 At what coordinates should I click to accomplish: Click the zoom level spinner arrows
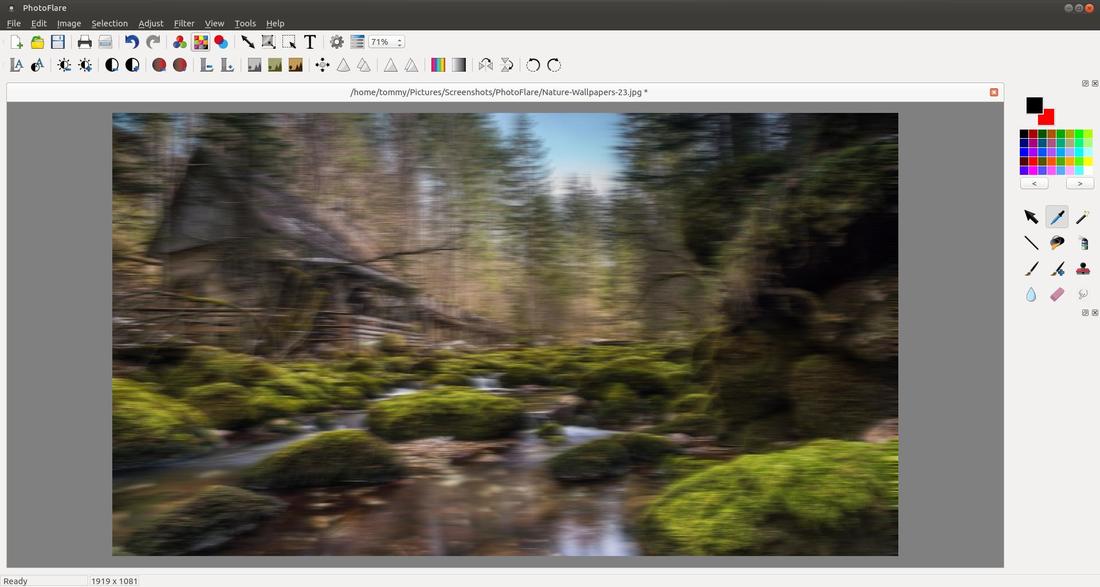(400, 42)
